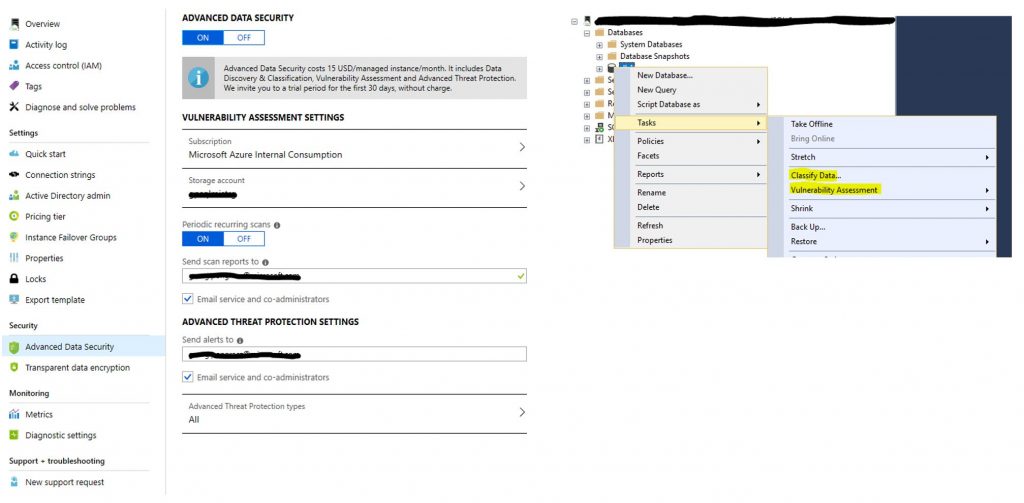Open Vulnerability Assessment submenu
Screen dimensions: 1024x503
pos(834,190)
